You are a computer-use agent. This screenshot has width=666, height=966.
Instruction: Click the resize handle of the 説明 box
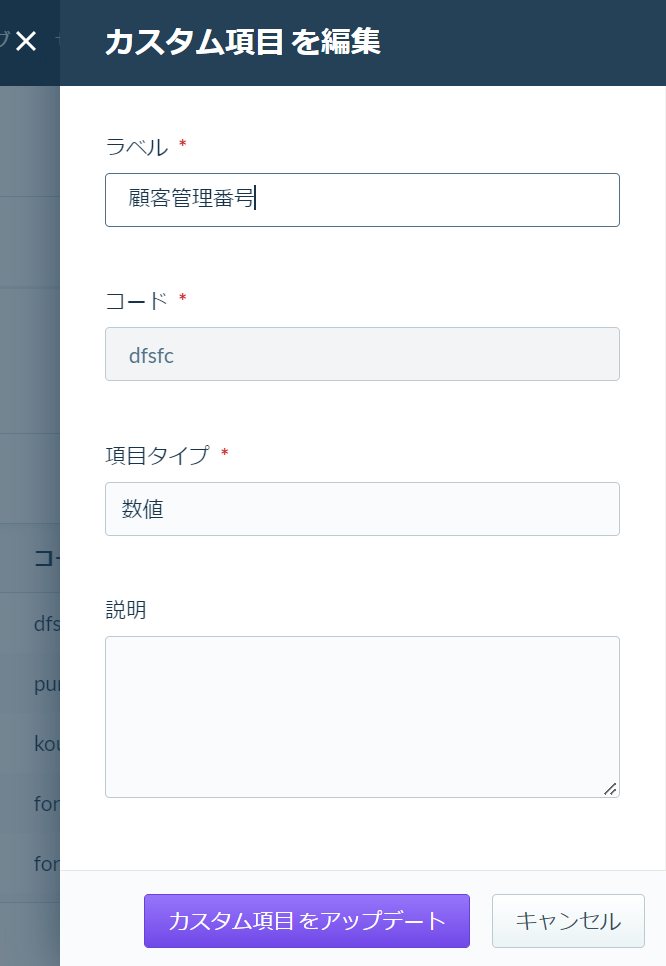(x=610, y=789)
